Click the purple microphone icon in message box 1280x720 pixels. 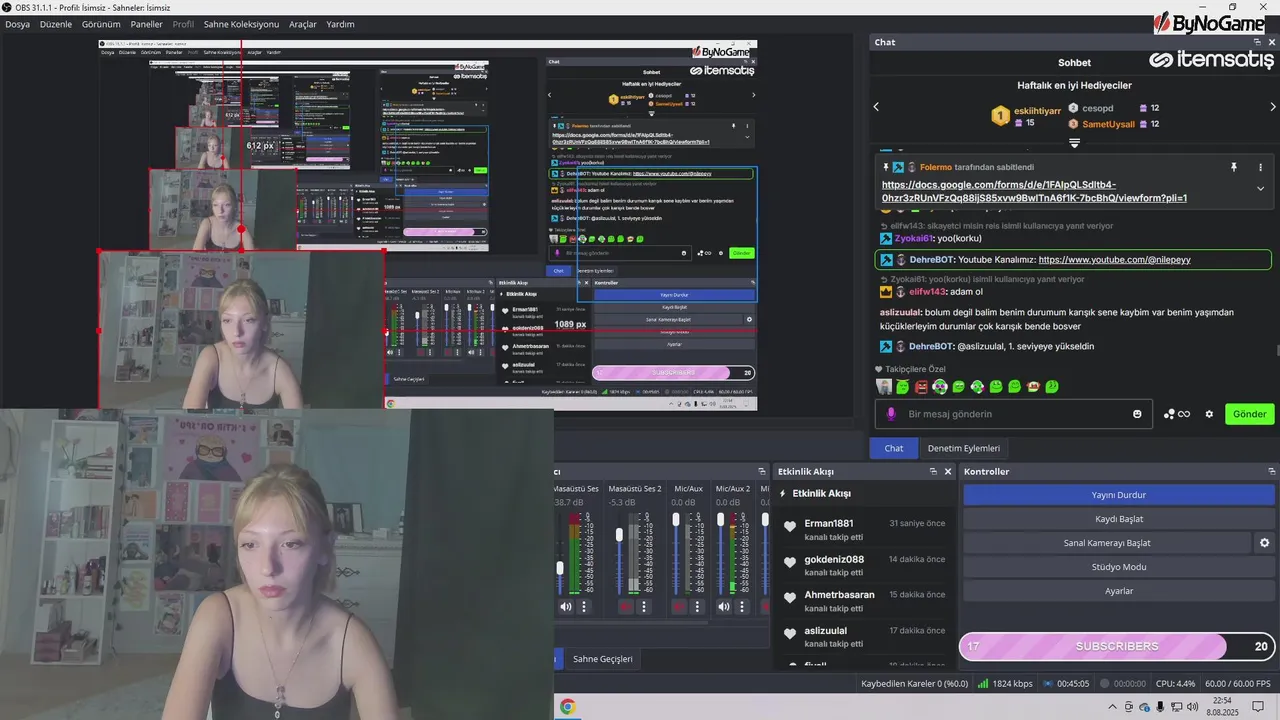tap(891, 414)
